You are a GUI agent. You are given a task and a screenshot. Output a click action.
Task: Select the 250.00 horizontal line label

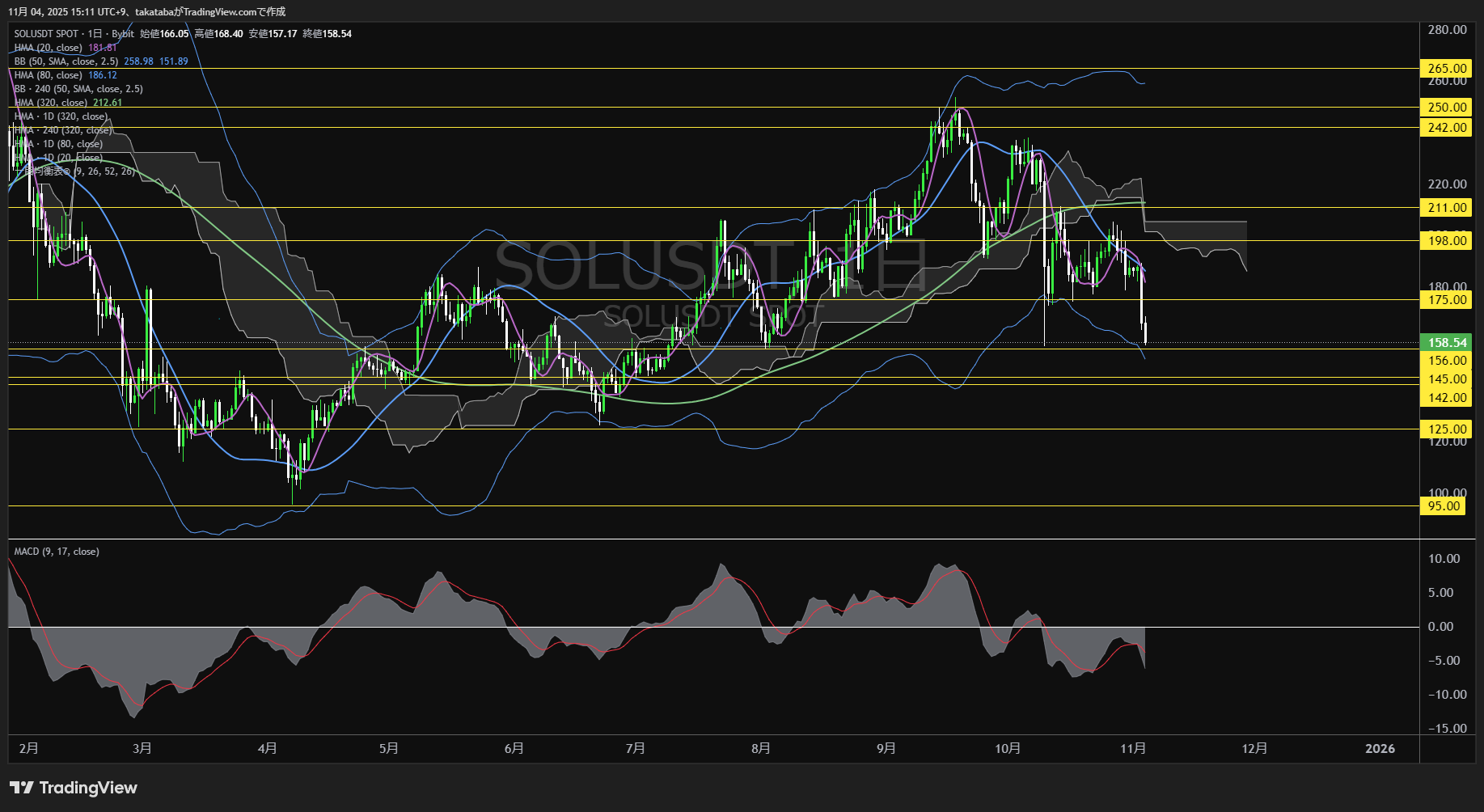1446,107
